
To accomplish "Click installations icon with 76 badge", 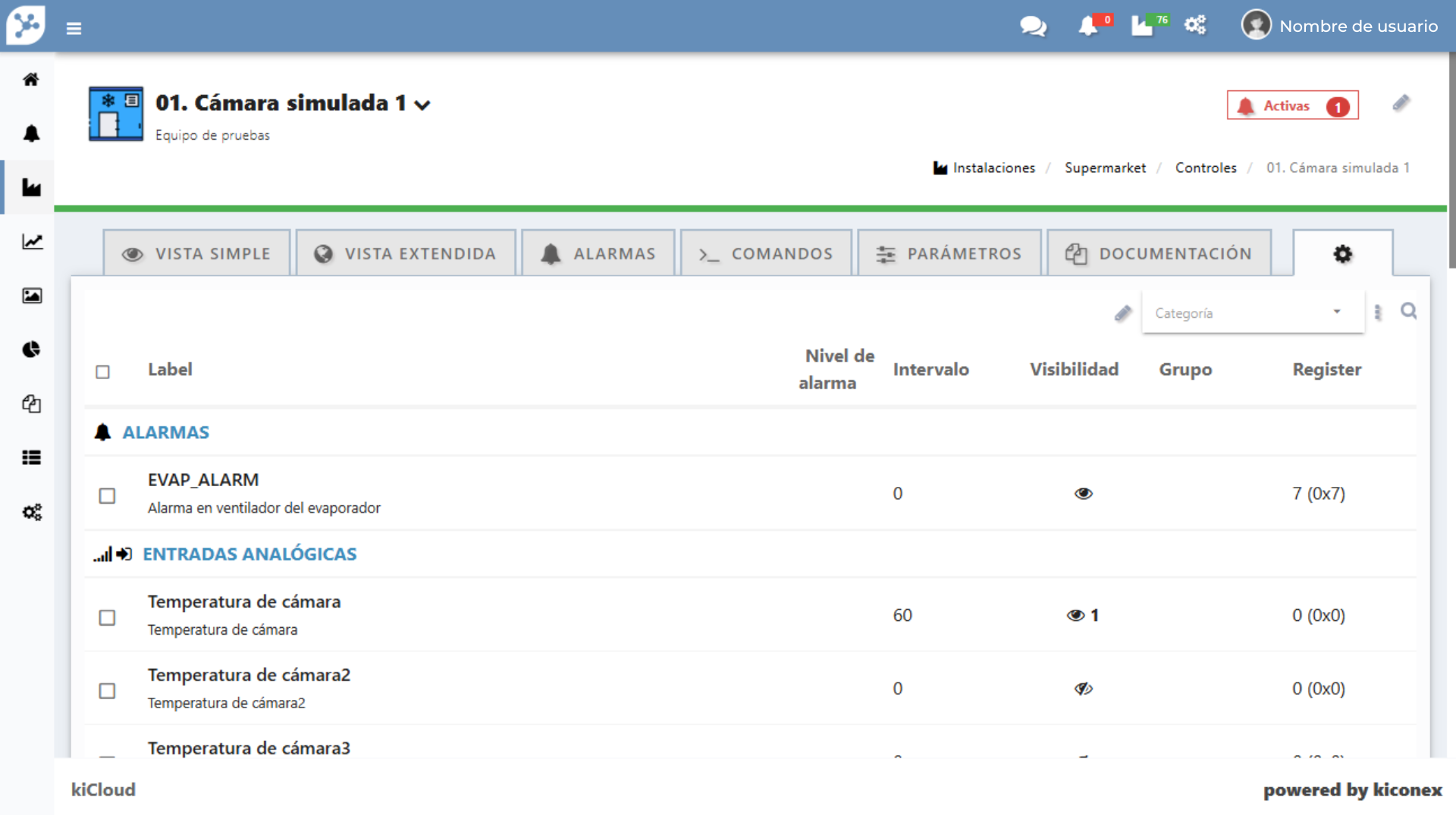I will (x=1143, y=27).
